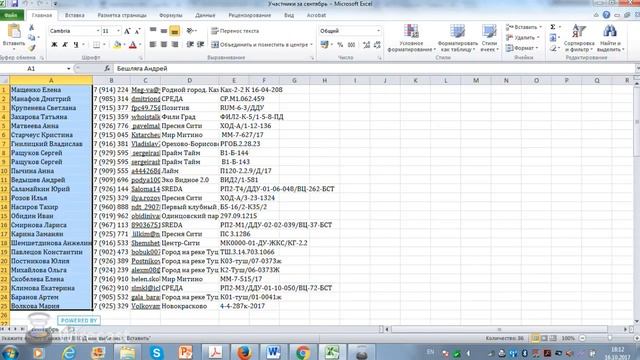Click the decrease decimal icon
The width and height of the screenshot is (640, 360).
click(x=377, y=45)
